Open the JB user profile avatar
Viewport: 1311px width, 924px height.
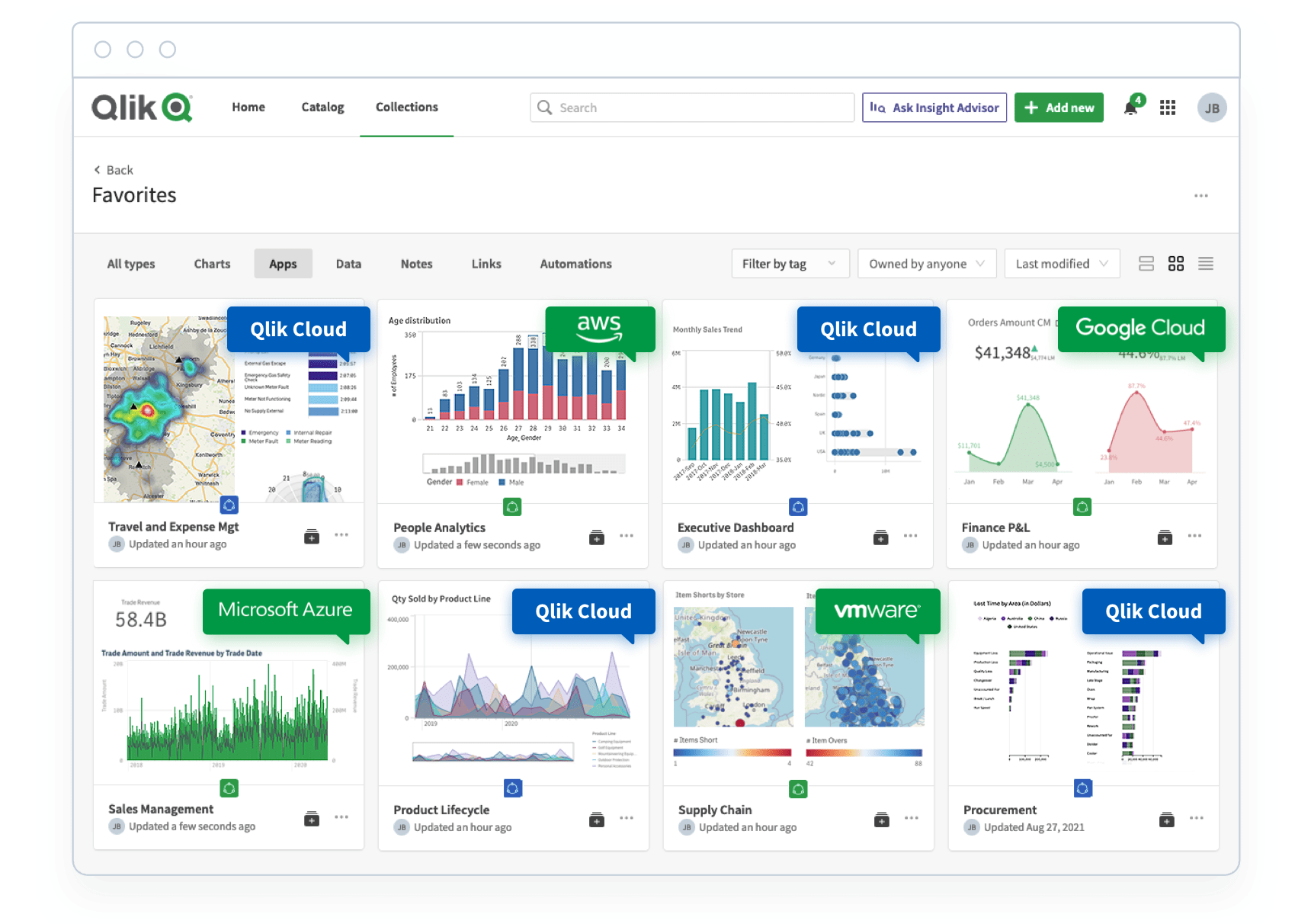tap(1212, 107)
